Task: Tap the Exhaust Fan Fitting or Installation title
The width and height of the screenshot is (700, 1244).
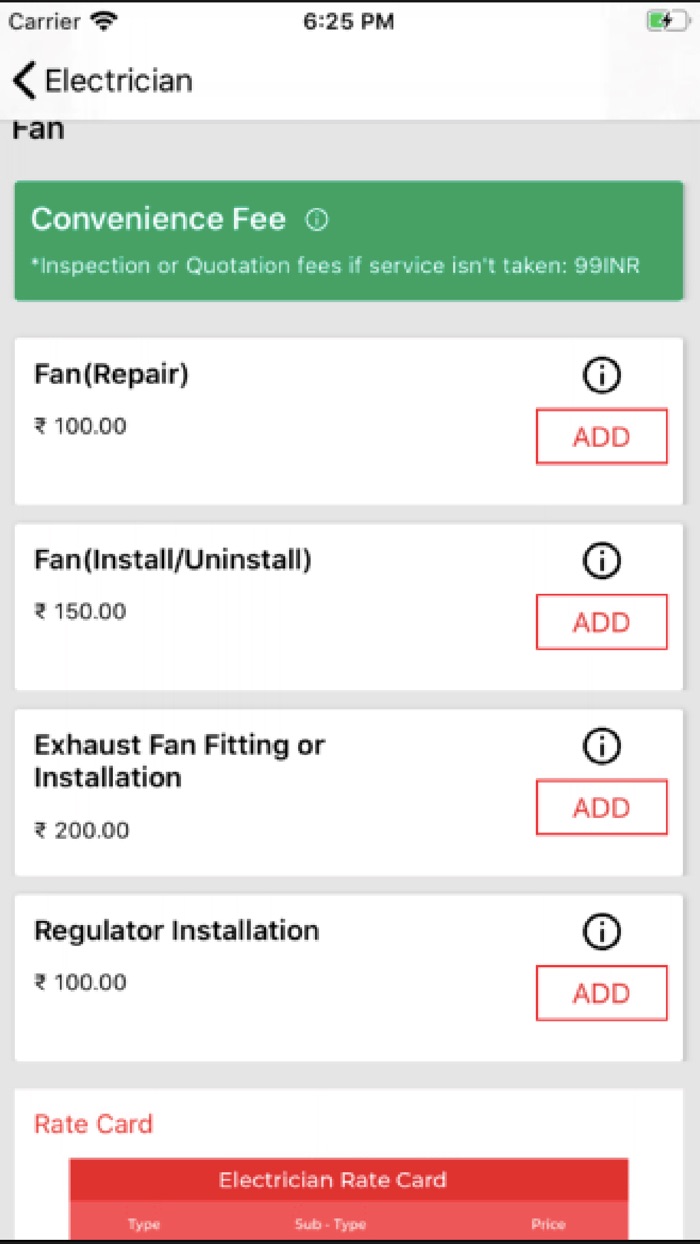Action: [179, 761]
